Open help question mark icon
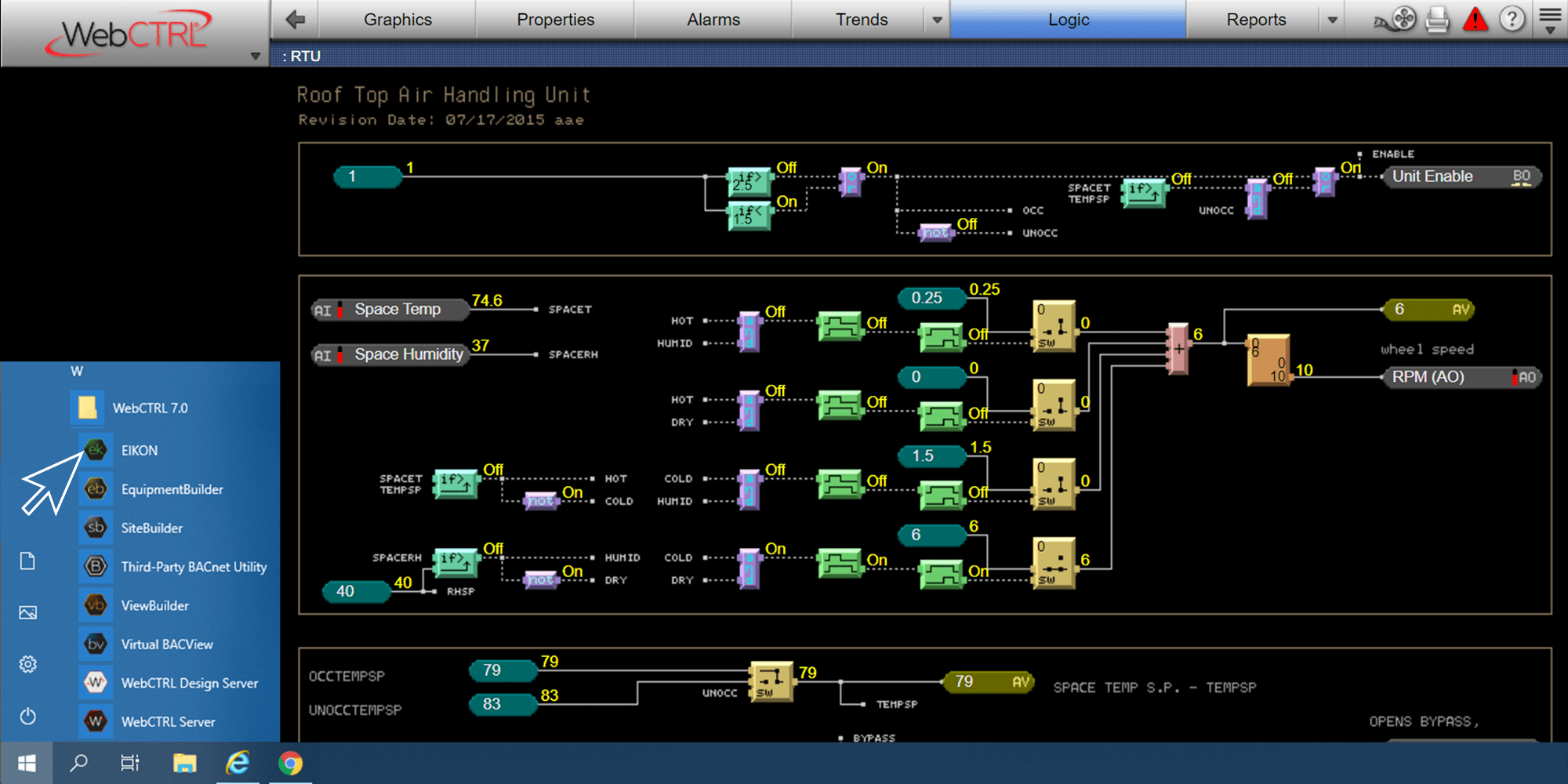This screenshot has width=1568, height=784. click(x=1512, y=19)
